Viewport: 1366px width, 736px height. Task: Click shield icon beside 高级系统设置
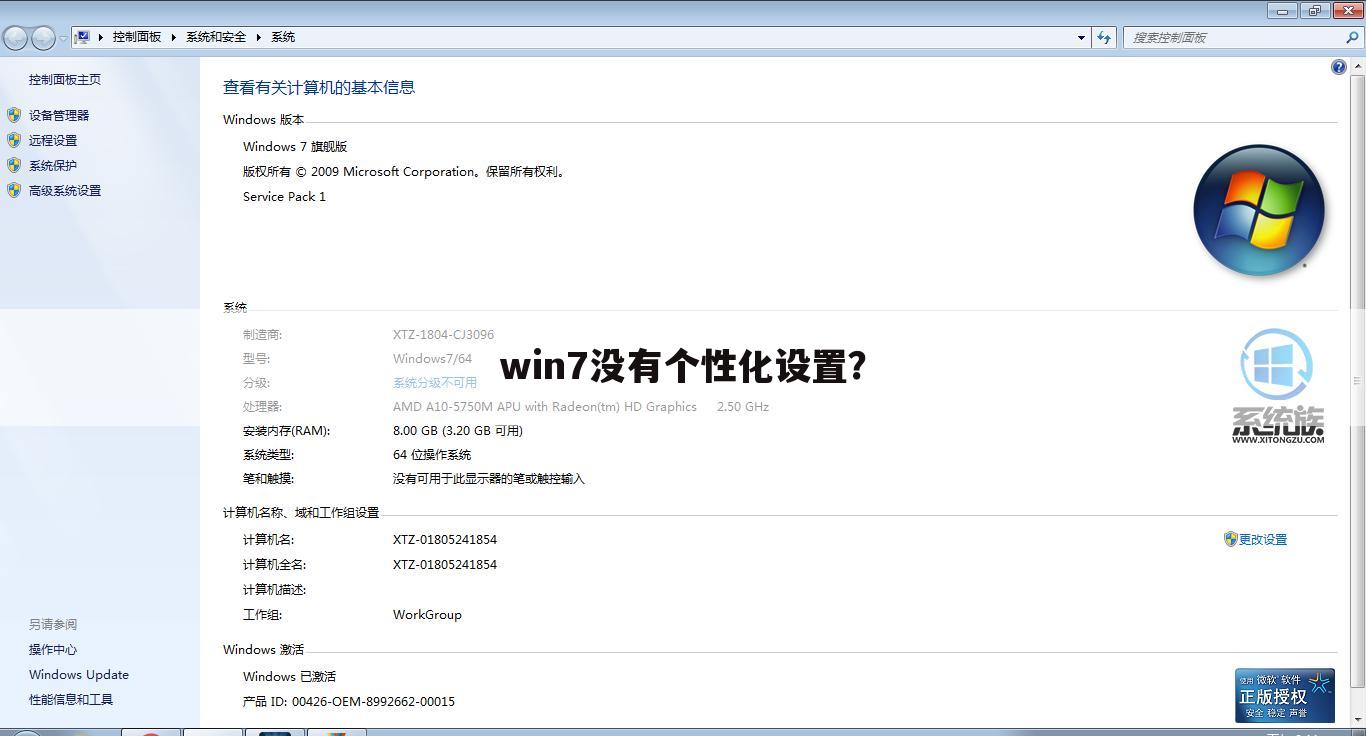coord(14,190)
